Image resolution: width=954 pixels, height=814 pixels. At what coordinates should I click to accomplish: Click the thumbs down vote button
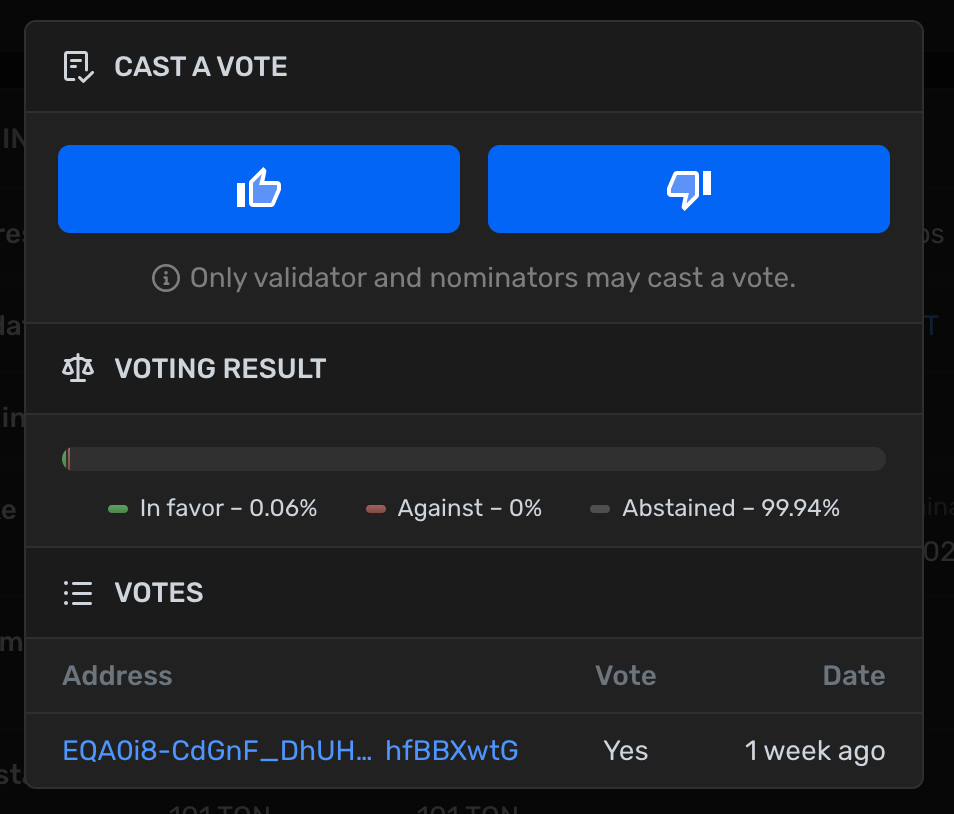click(688, 189)
